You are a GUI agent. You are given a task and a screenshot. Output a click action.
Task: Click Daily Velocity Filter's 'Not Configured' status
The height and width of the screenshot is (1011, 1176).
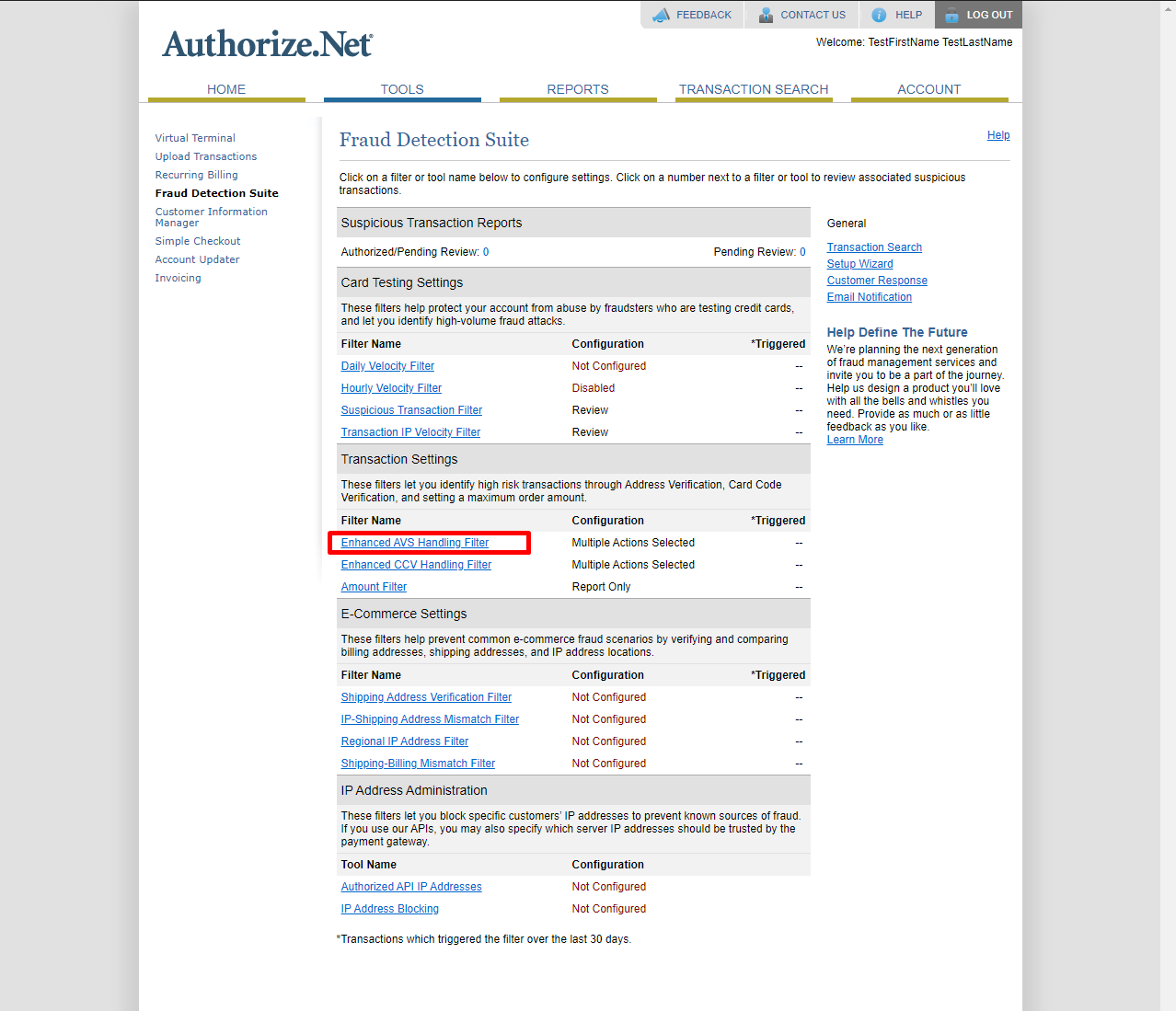tap(609, 366)
